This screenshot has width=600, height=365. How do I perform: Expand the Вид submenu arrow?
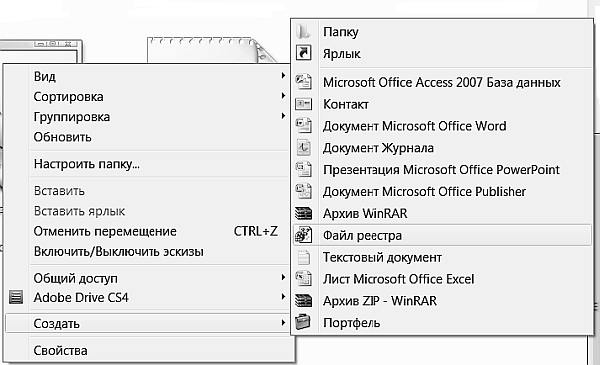(x=283, y=75)
